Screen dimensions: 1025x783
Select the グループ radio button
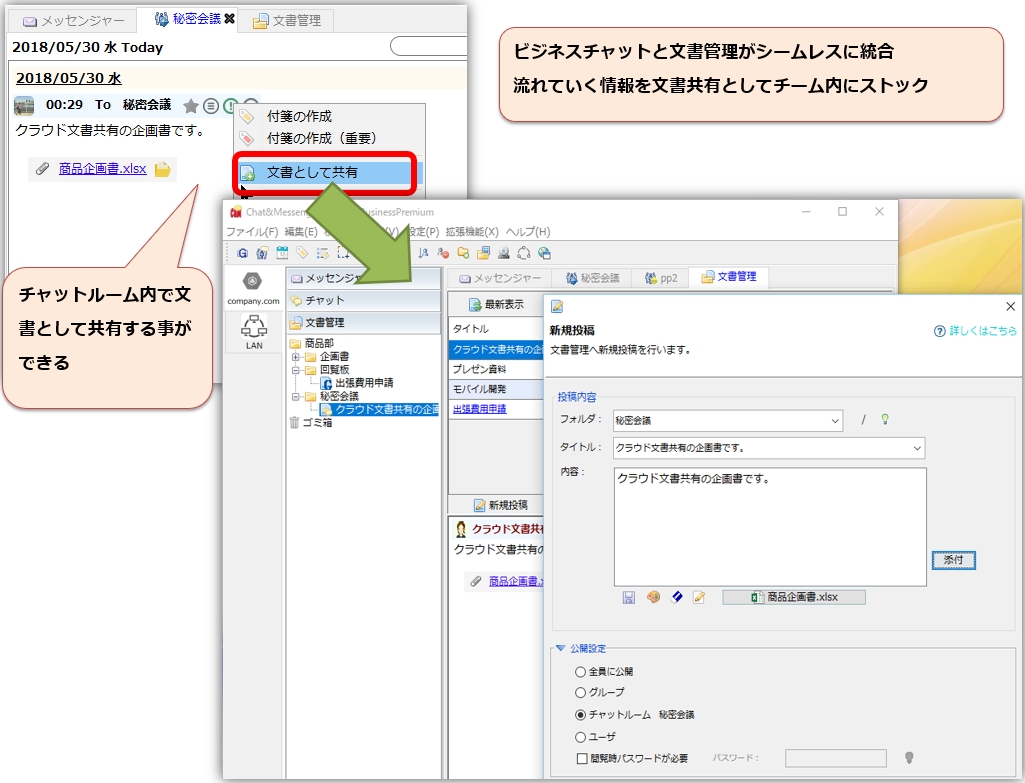[x=581, y=692]
